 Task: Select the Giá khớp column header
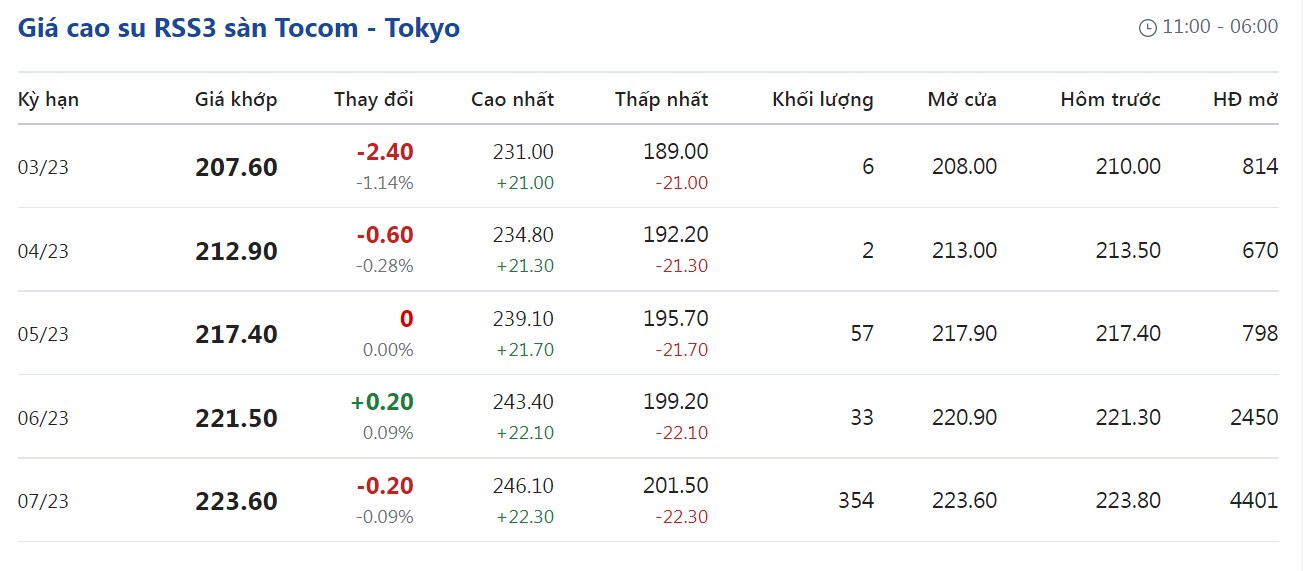tap(236, 99)
